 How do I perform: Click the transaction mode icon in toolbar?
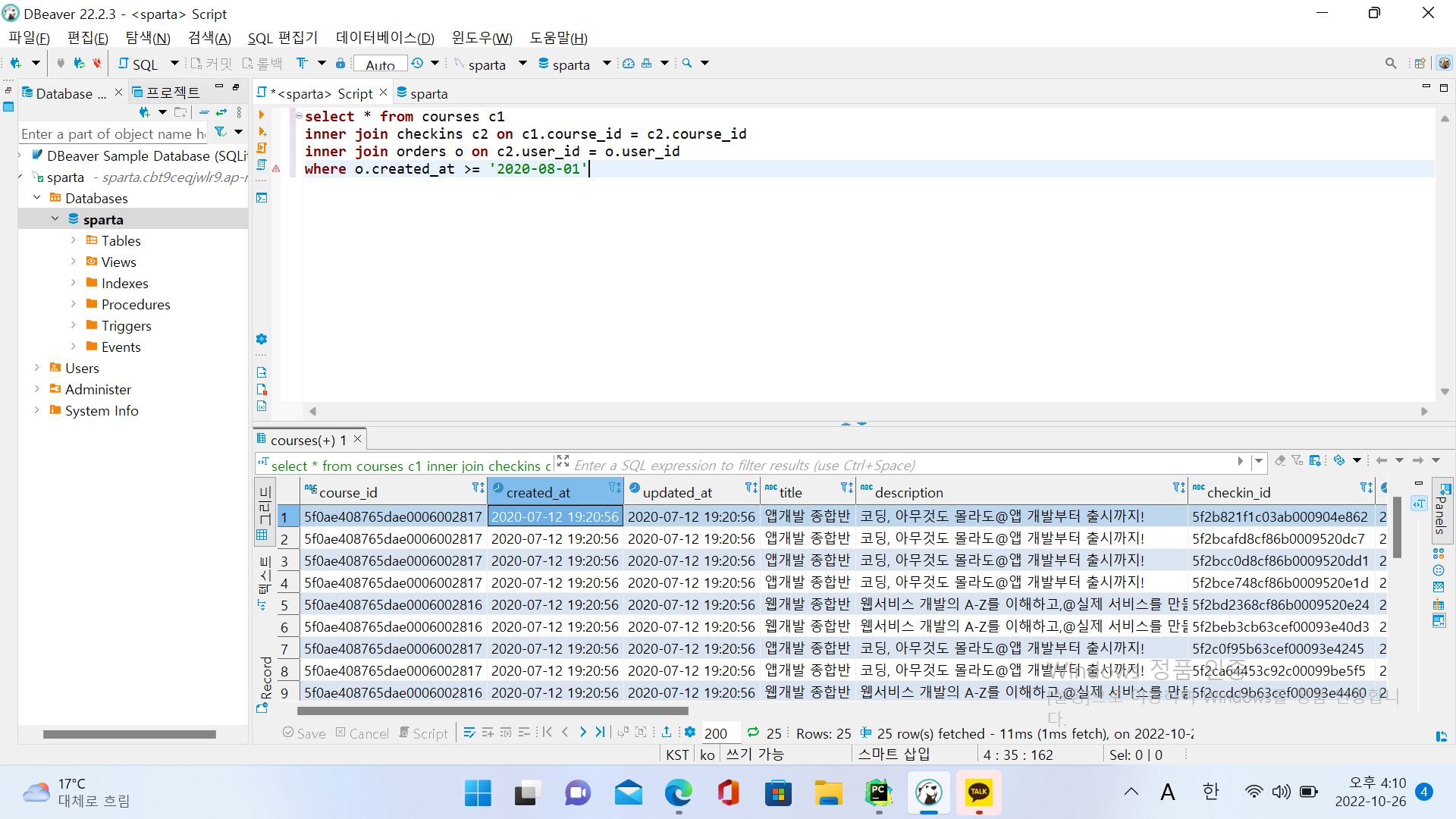point(302,64)
